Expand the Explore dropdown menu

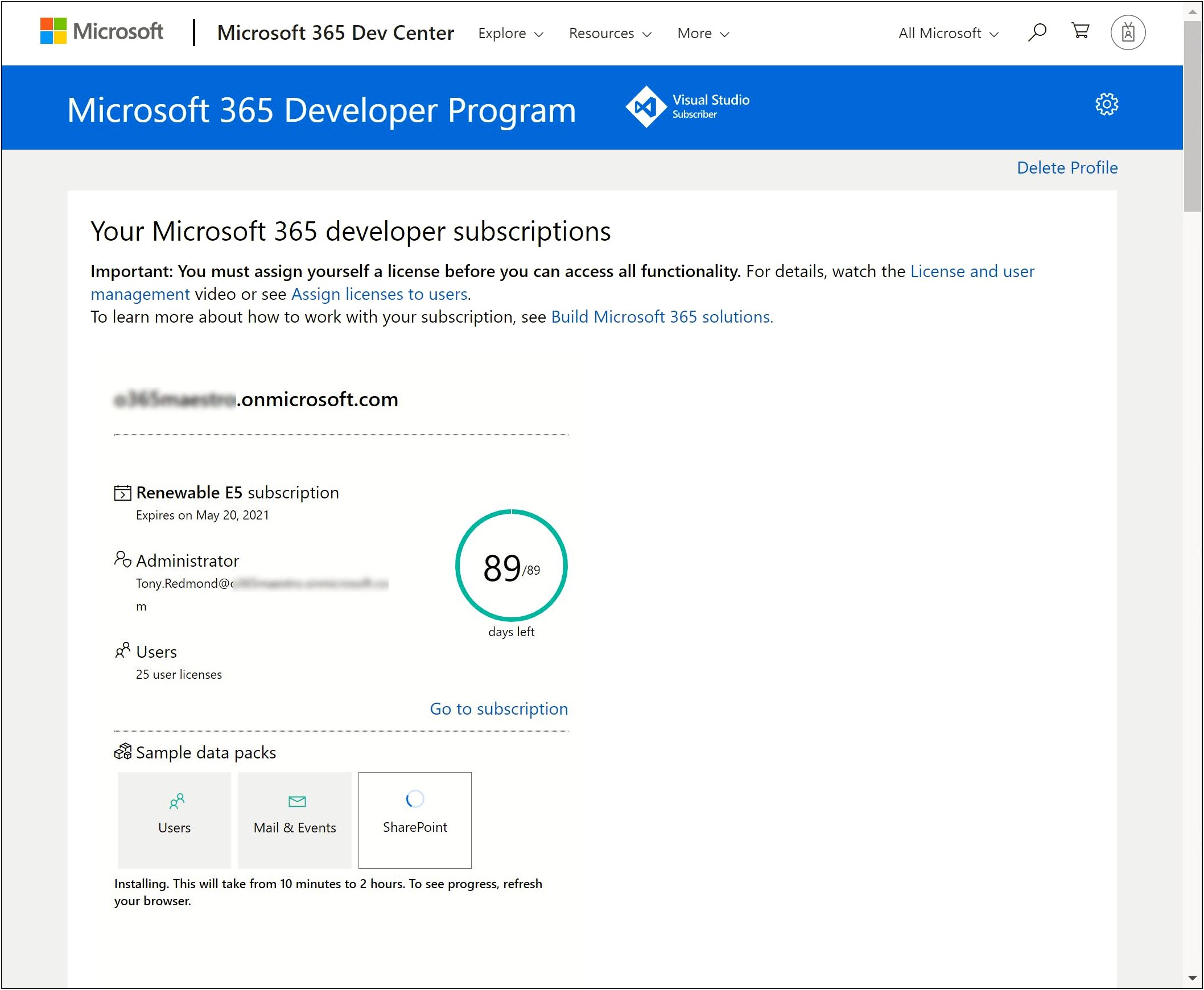[510, 33]
